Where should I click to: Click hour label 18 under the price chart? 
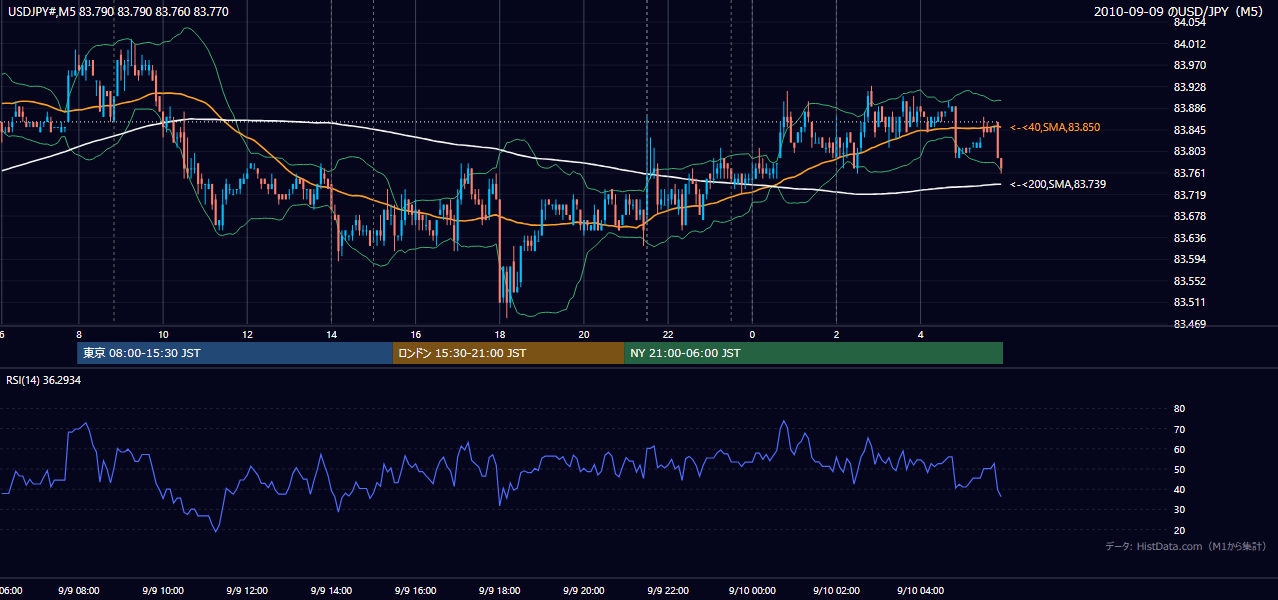[x=499, y=335]
